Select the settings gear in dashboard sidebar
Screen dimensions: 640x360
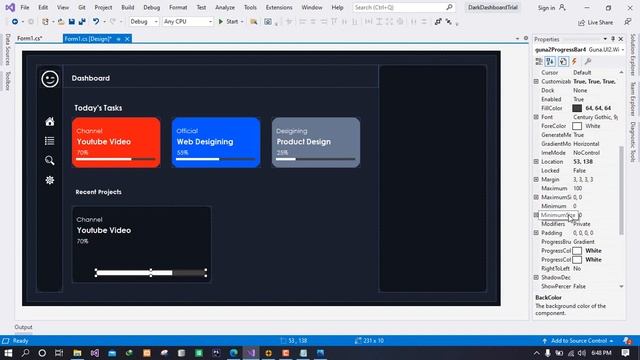(50, 180)
